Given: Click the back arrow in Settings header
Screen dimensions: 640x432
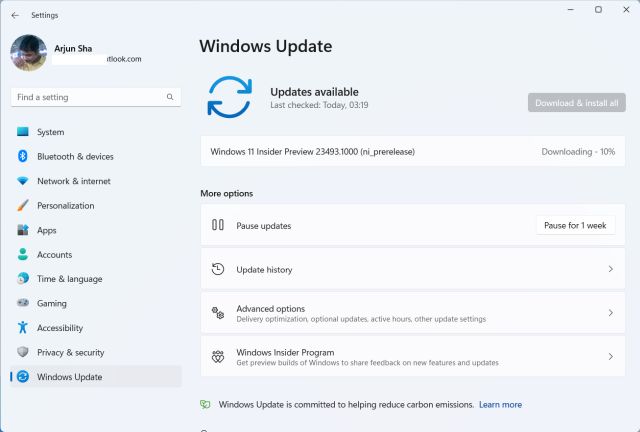Looking at the screenshot, I should 14,15.
